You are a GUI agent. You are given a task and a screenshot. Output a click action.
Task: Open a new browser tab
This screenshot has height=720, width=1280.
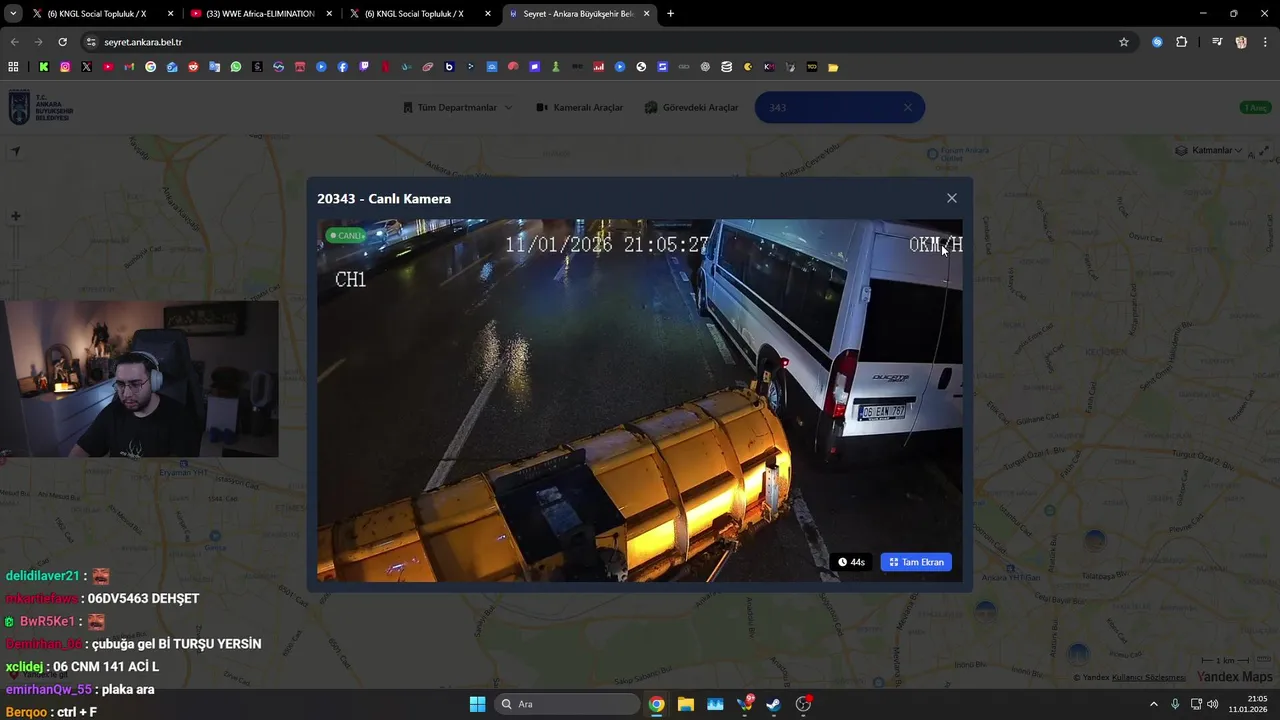(x=670, y=14)
